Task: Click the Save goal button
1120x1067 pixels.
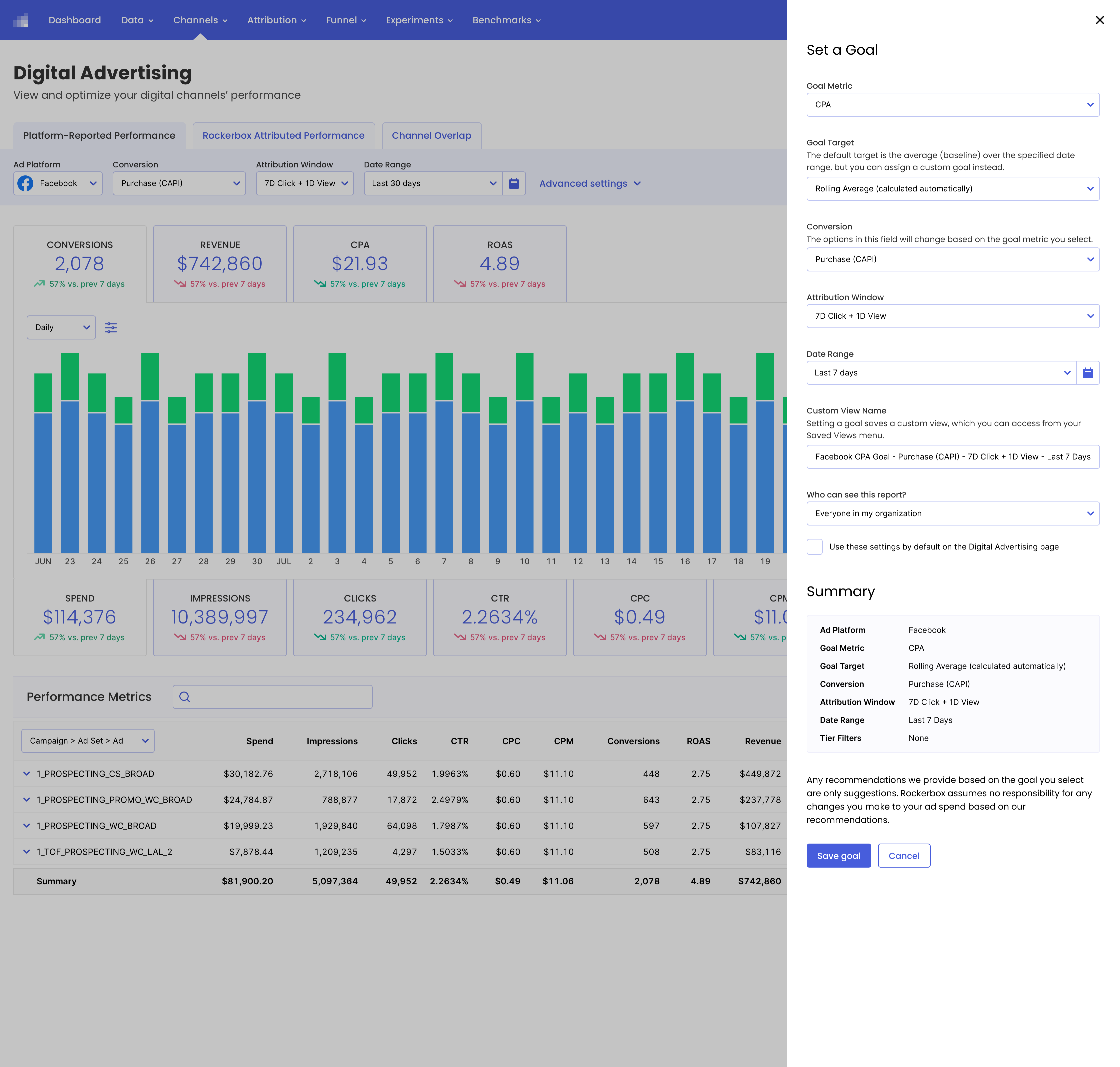Action: pyautogui.click(x=838, y=855)
